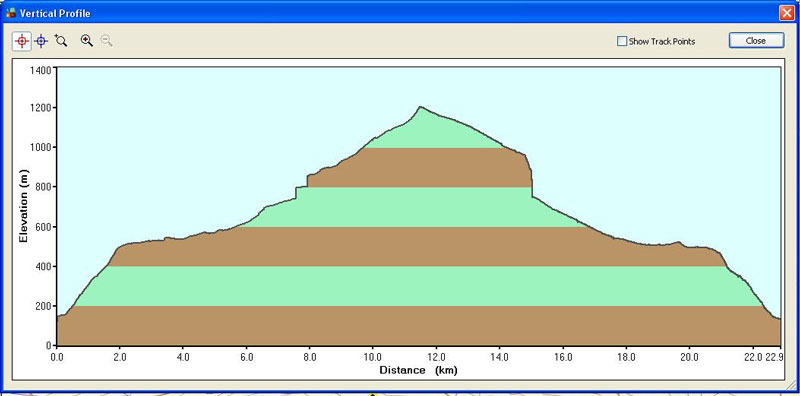Click the Vertical Profile title bar icon
The width and height of the screenshot is (800, 396).
point(10,13)
